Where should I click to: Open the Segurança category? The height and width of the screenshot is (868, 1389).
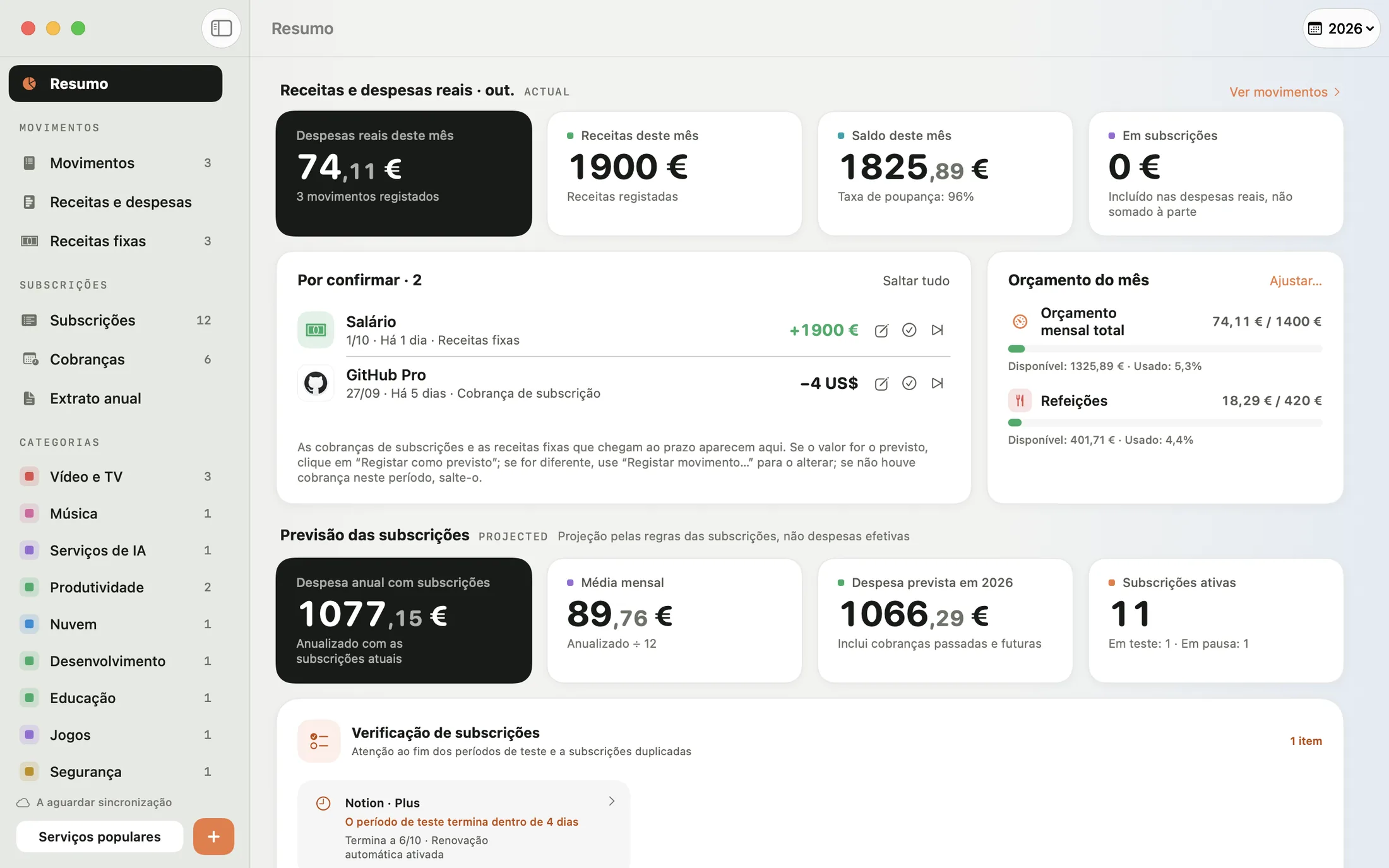click(x=116, y=771)
